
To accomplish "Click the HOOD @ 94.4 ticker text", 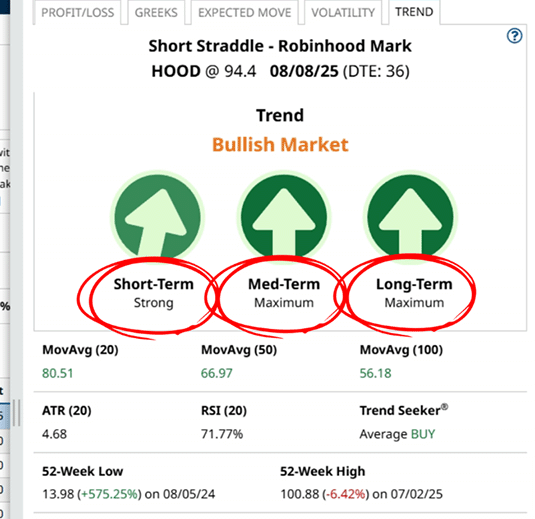I will pos(203,71).
